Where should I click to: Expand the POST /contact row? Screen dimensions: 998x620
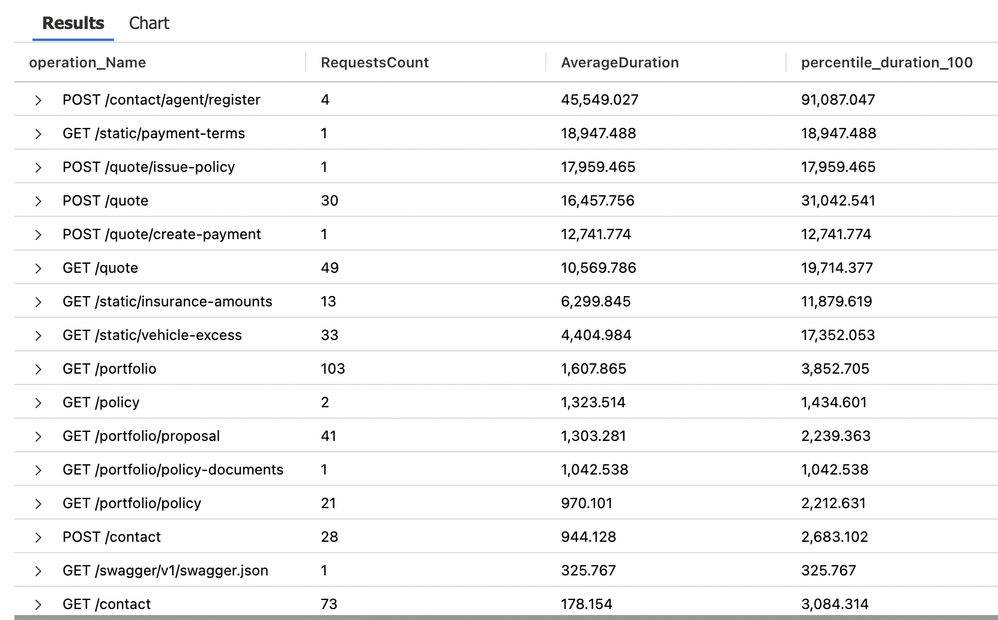38,537
